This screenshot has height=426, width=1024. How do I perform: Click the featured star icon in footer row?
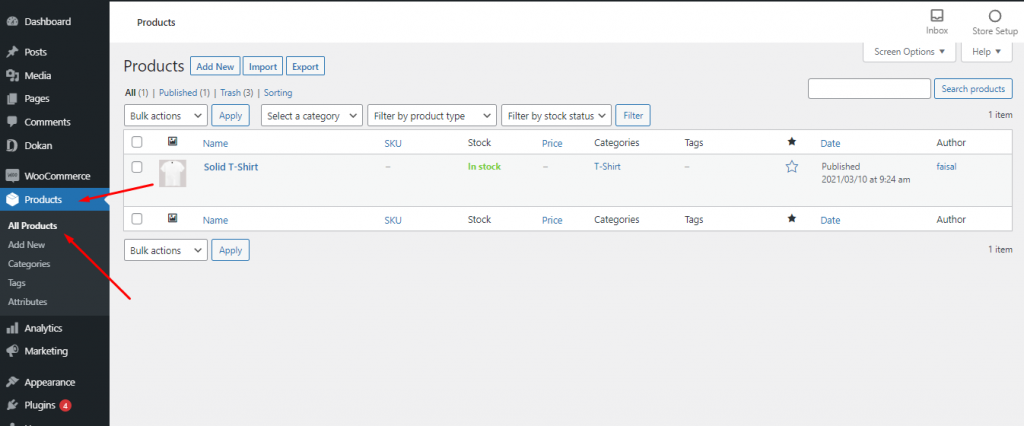point(792,219)
